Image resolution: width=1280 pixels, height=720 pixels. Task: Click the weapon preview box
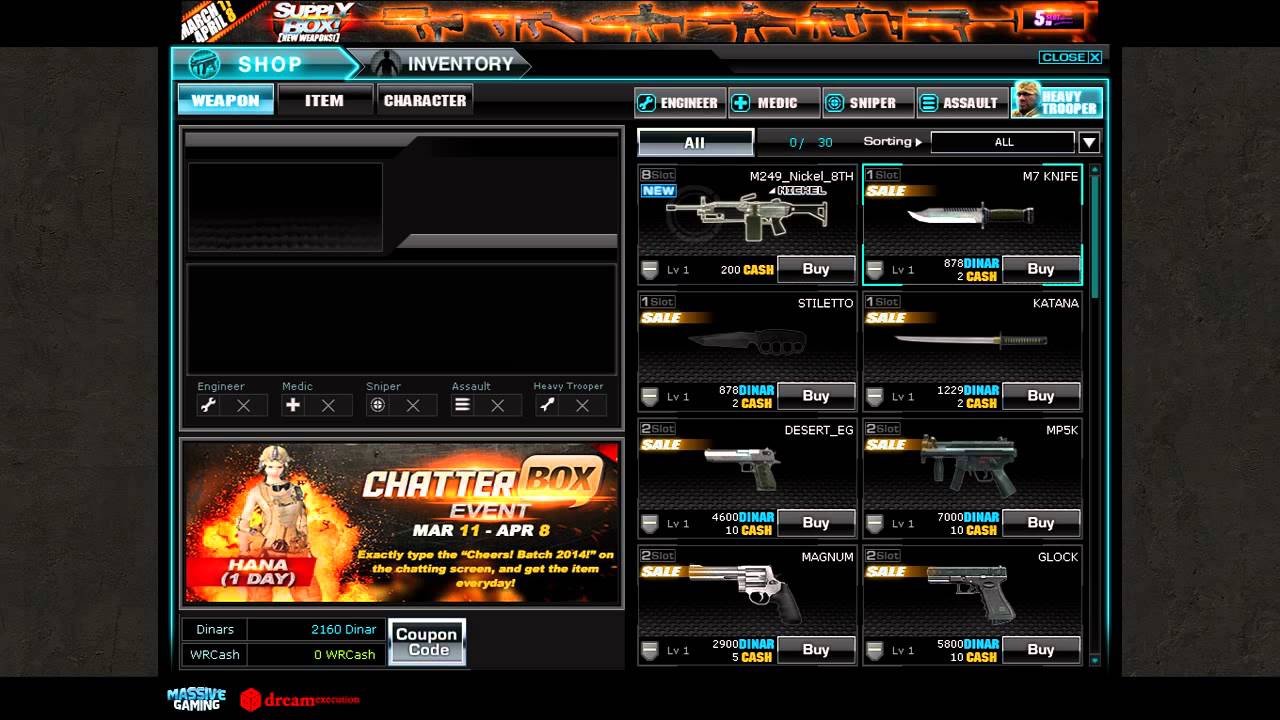(x=285, y=207)
